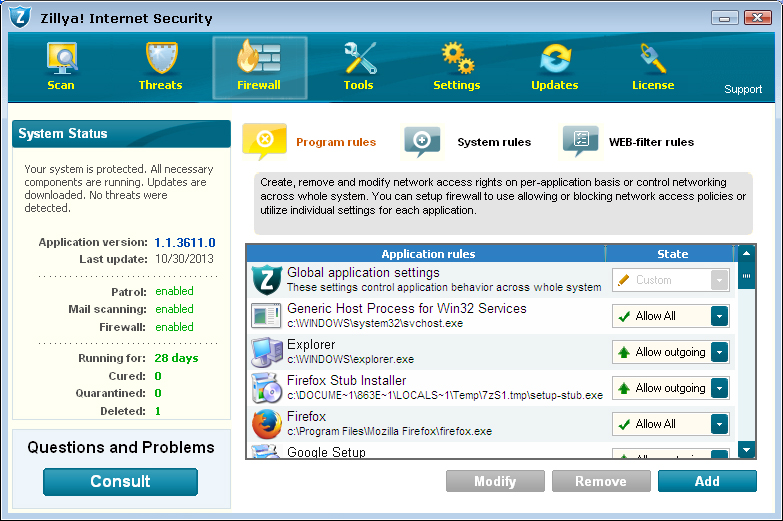Viewport: 783px width, 521px height.
Task: Open the Support link
Action: point(743,89)
